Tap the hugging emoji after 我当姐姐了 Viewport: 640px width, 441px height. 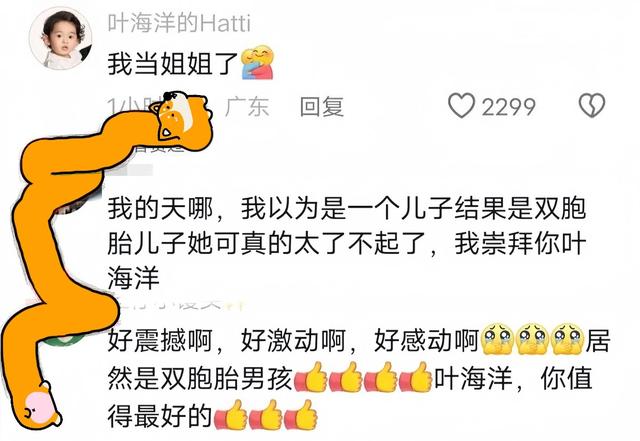pyautogui.click(x=257, y=62)
